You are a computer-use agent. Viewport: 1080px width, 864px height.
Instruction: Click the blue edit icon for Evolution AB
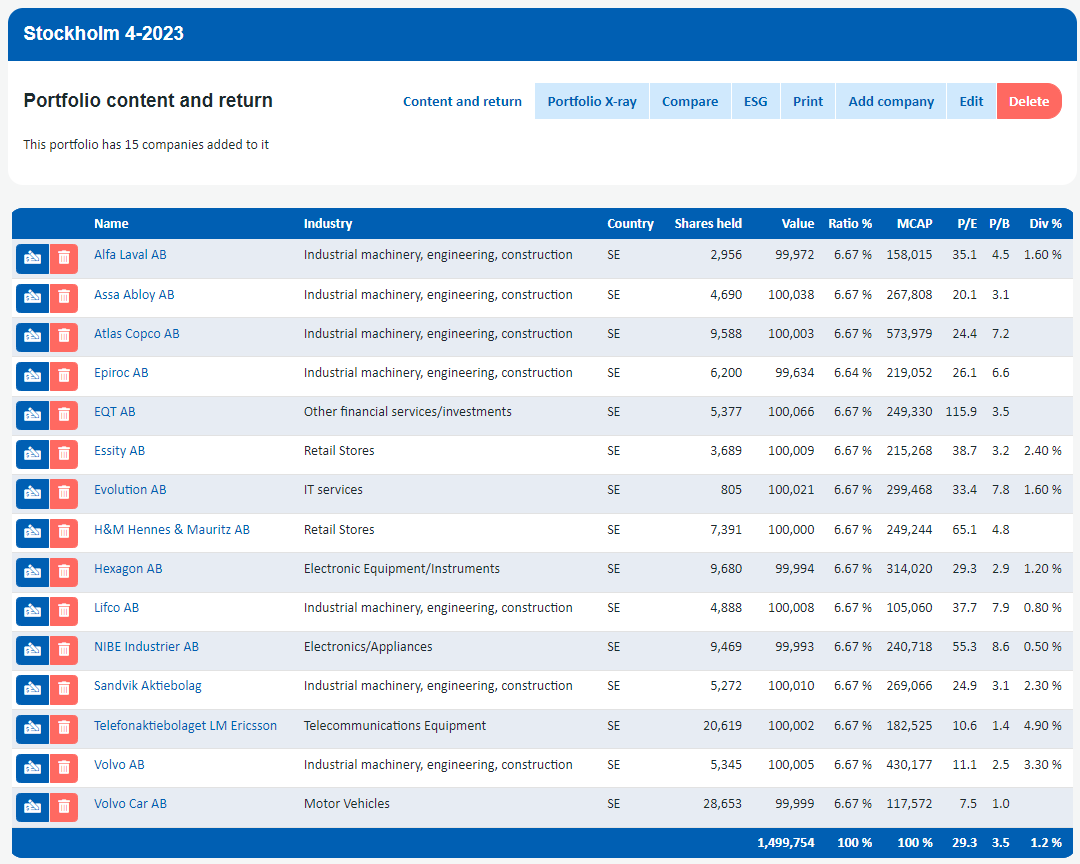point(32,493)
